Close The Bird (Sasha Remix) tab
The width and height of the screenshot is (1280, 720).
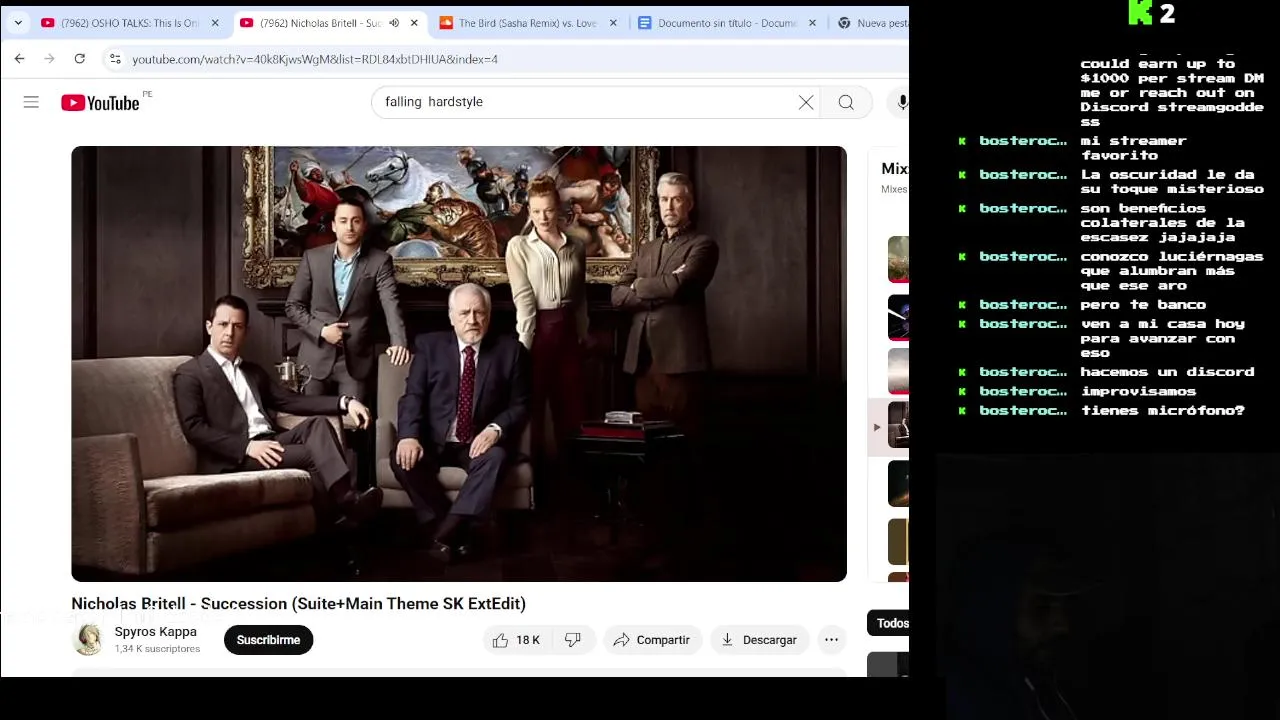(x=613, y=23)
